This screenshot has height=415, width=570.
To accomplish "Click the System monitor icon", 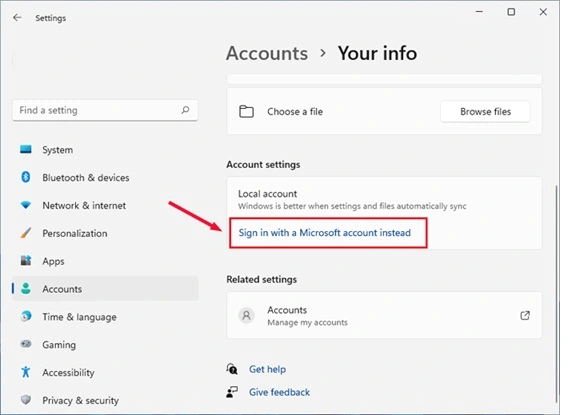I will click(x=26, y=149).
